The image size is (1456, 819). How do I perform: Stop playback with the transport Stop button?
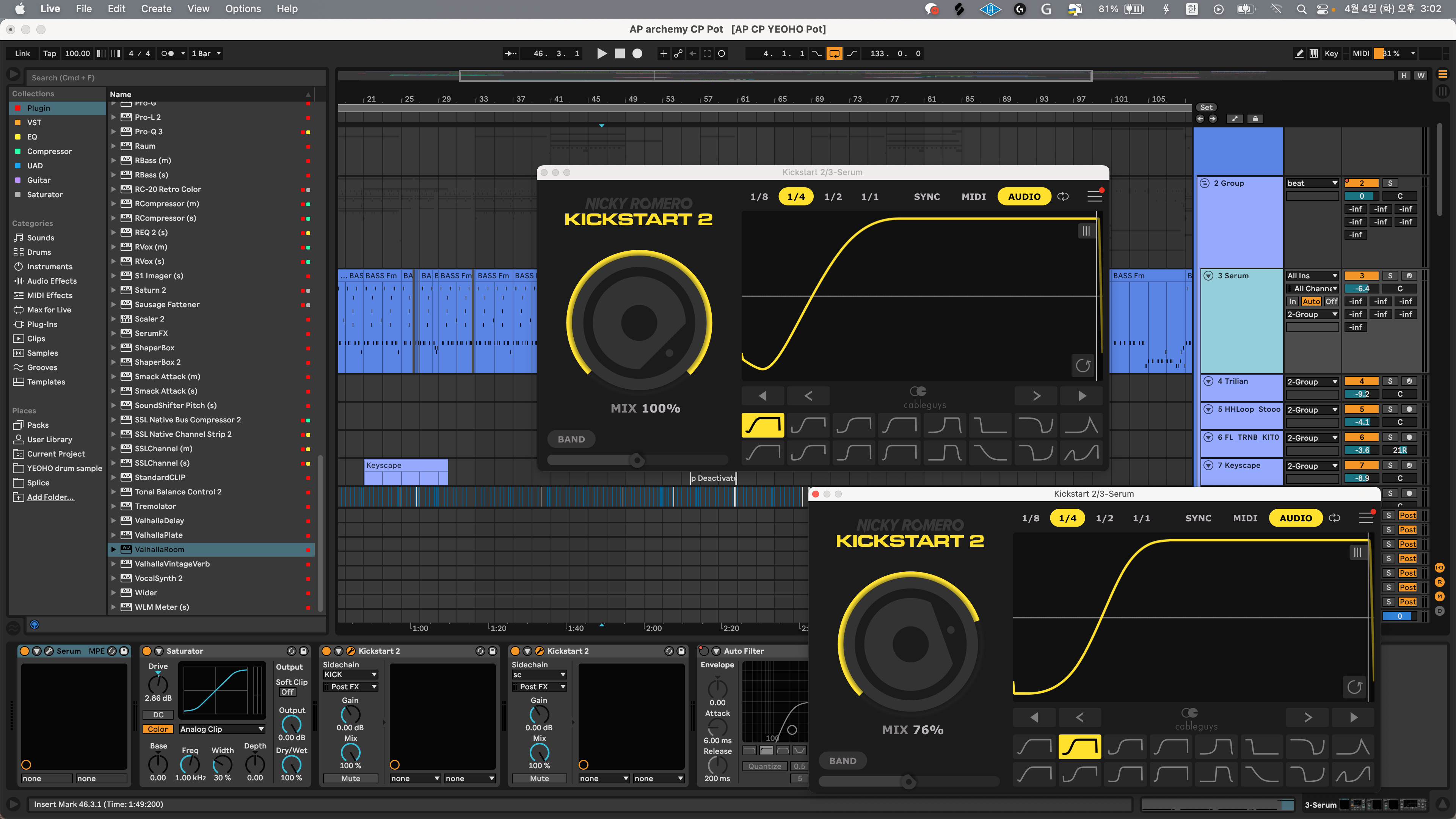(620, 54)
